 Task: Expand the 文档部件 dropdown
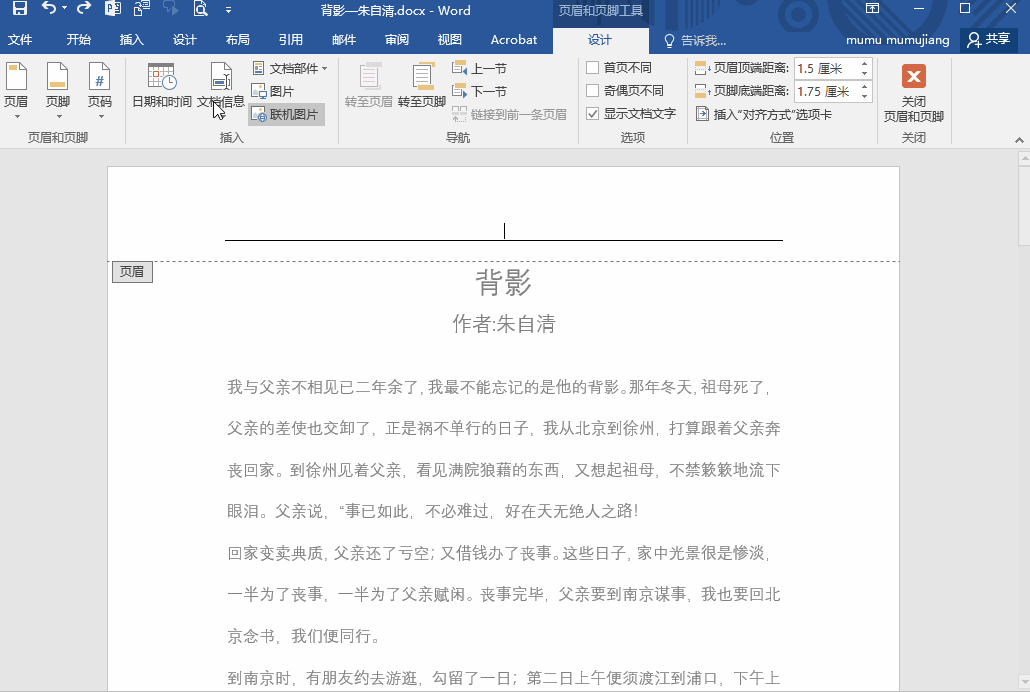tap(290, 68)
